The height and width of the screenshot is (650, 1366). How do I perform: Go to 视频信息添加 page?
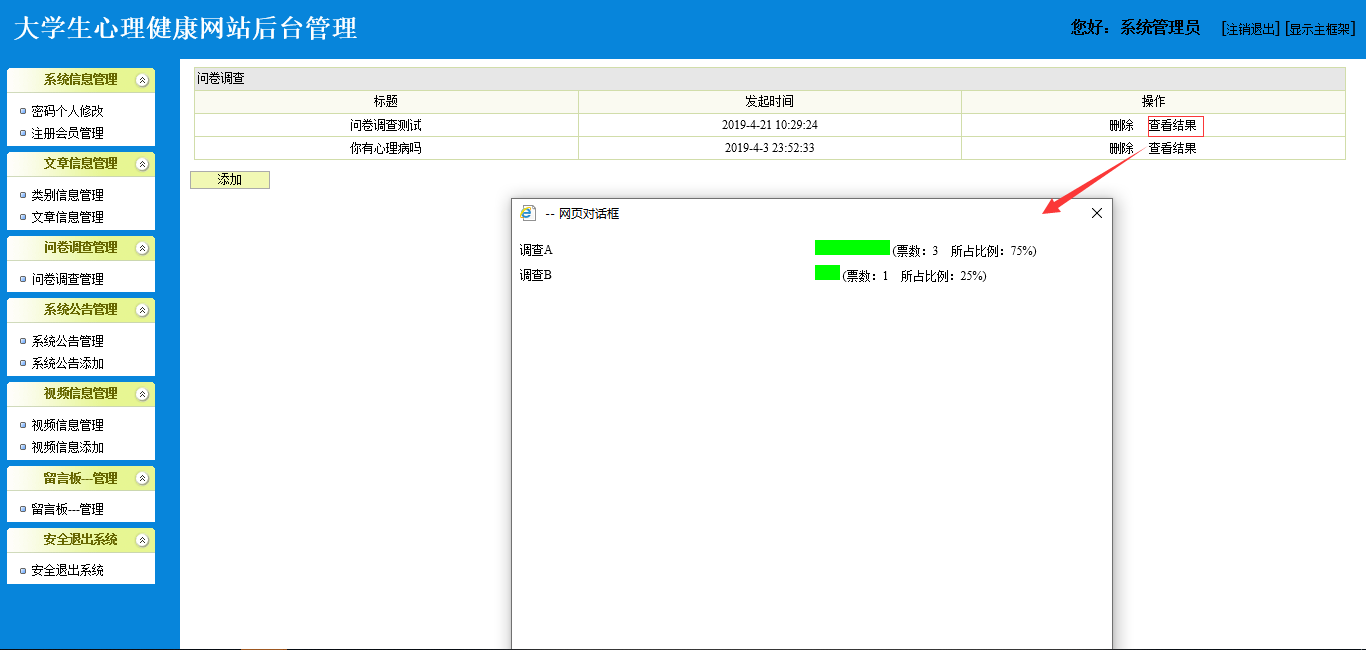67,447
